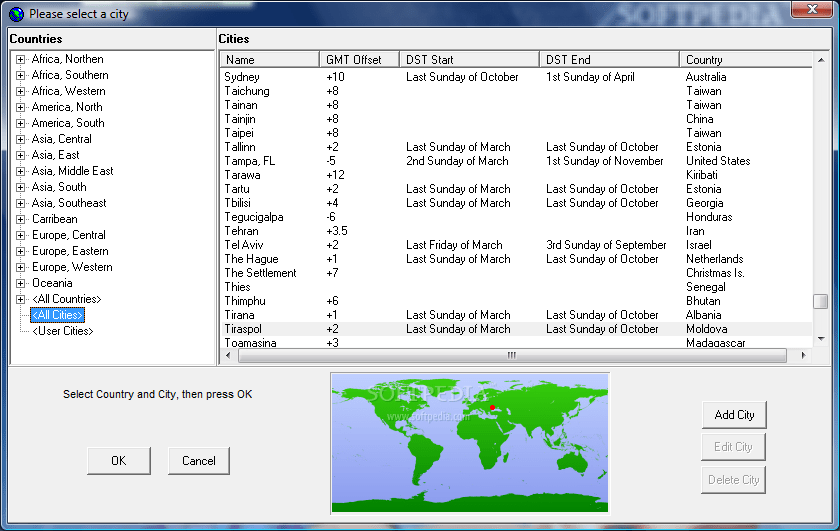Select <All Cities> in the countries tree
The height and width of the screenshot is (531, 840).
click(57, 315)
